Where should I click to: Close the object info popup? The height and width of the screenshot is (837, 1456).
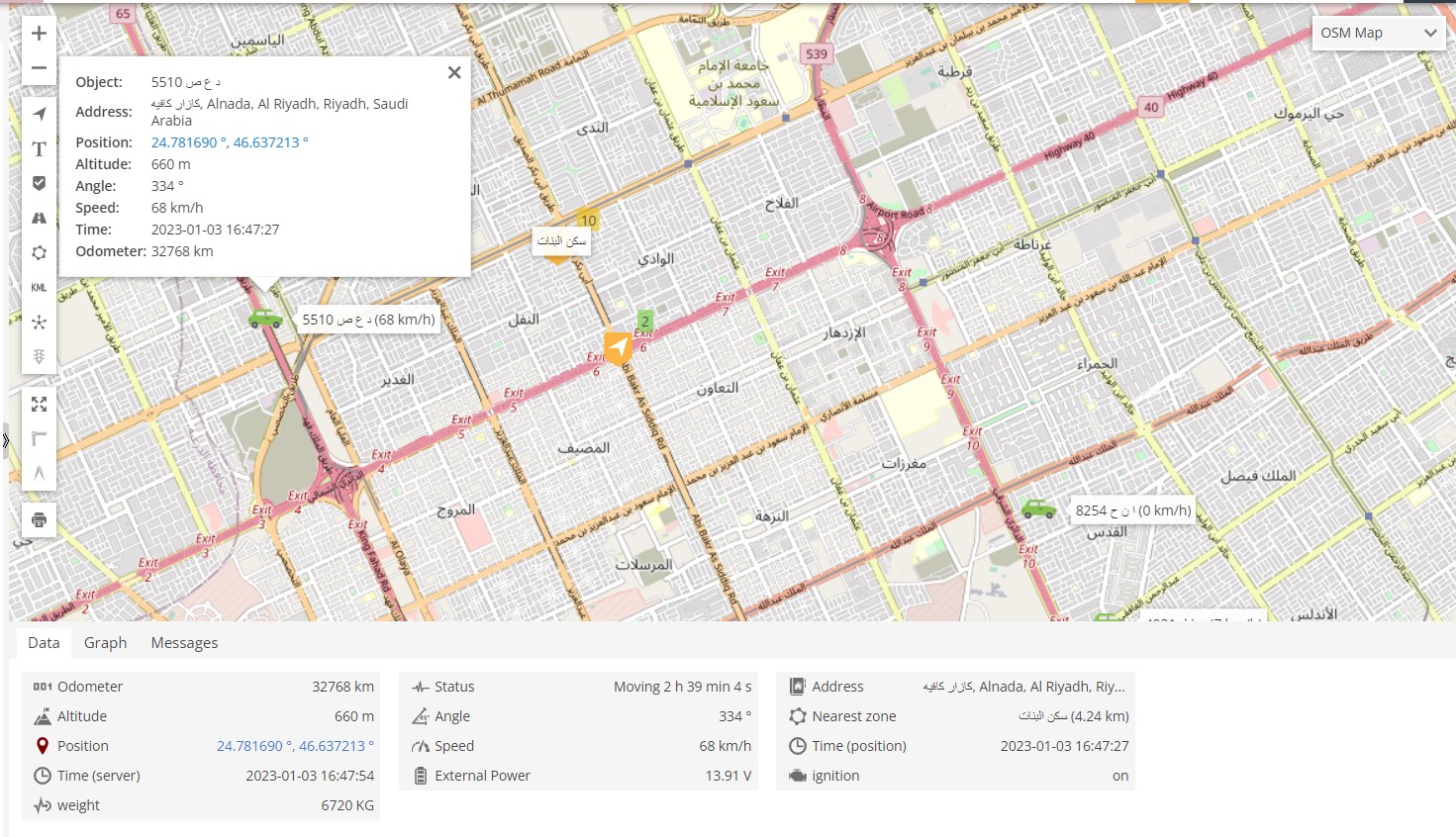454,72
